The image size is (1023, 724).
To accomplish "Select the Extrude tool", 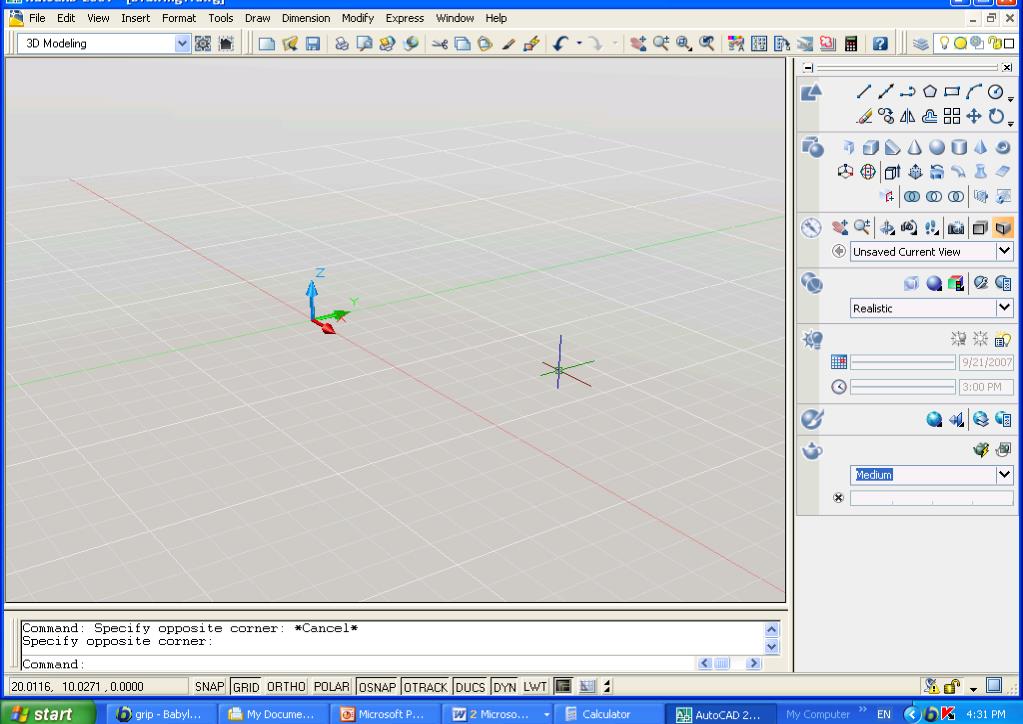I will (892, 172).
